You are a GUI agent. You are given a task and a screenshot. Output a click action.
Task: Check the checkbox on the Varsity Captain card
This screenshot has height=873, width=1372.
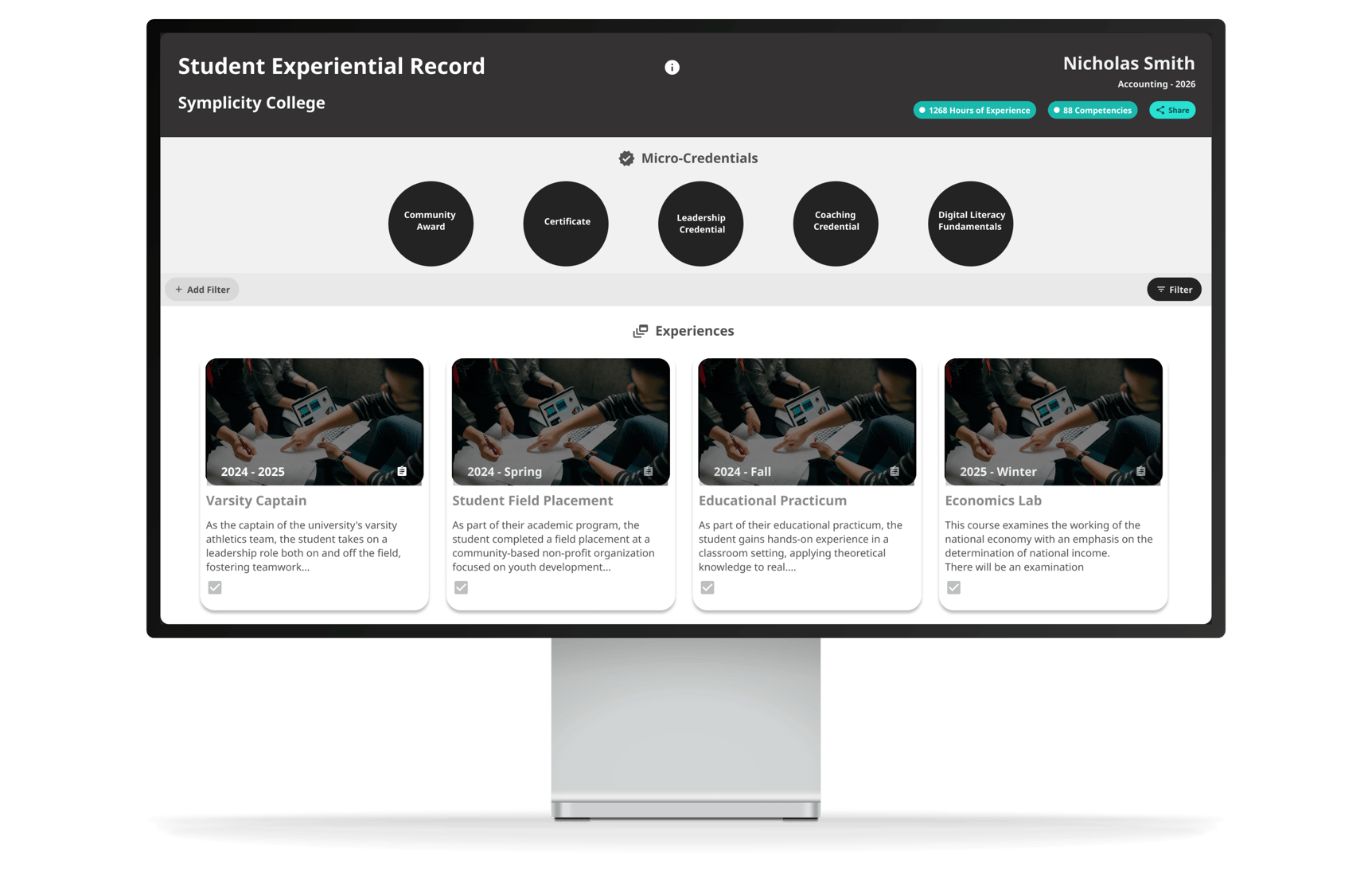click(214, 587)
